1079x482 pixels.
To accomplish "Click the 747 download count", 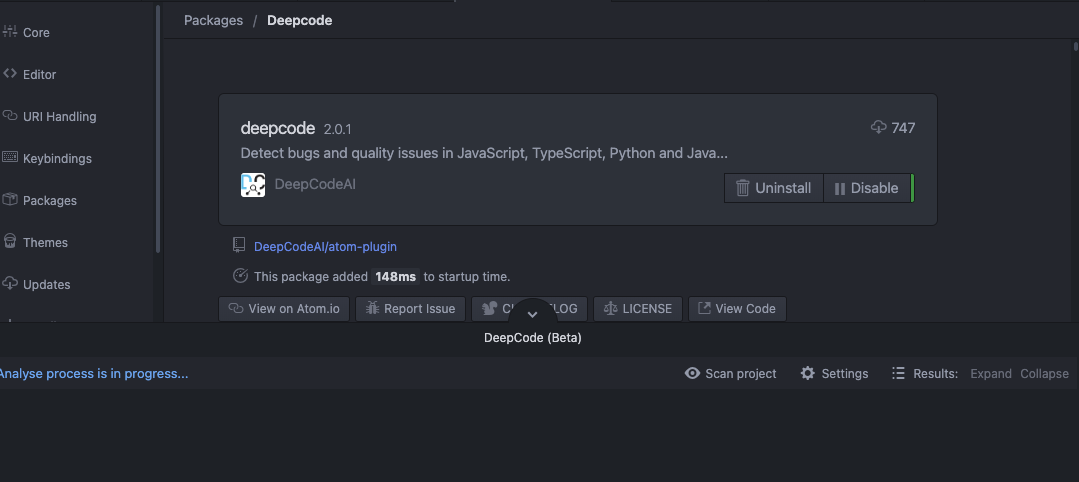I will click(903, 128).
